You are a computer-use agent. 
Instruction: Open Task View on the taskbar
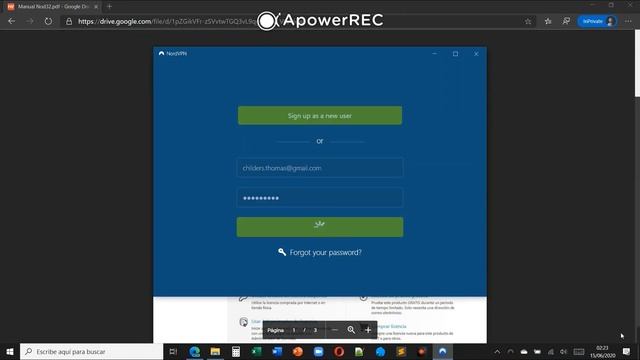pyautogui.click(x=173, y=351)
